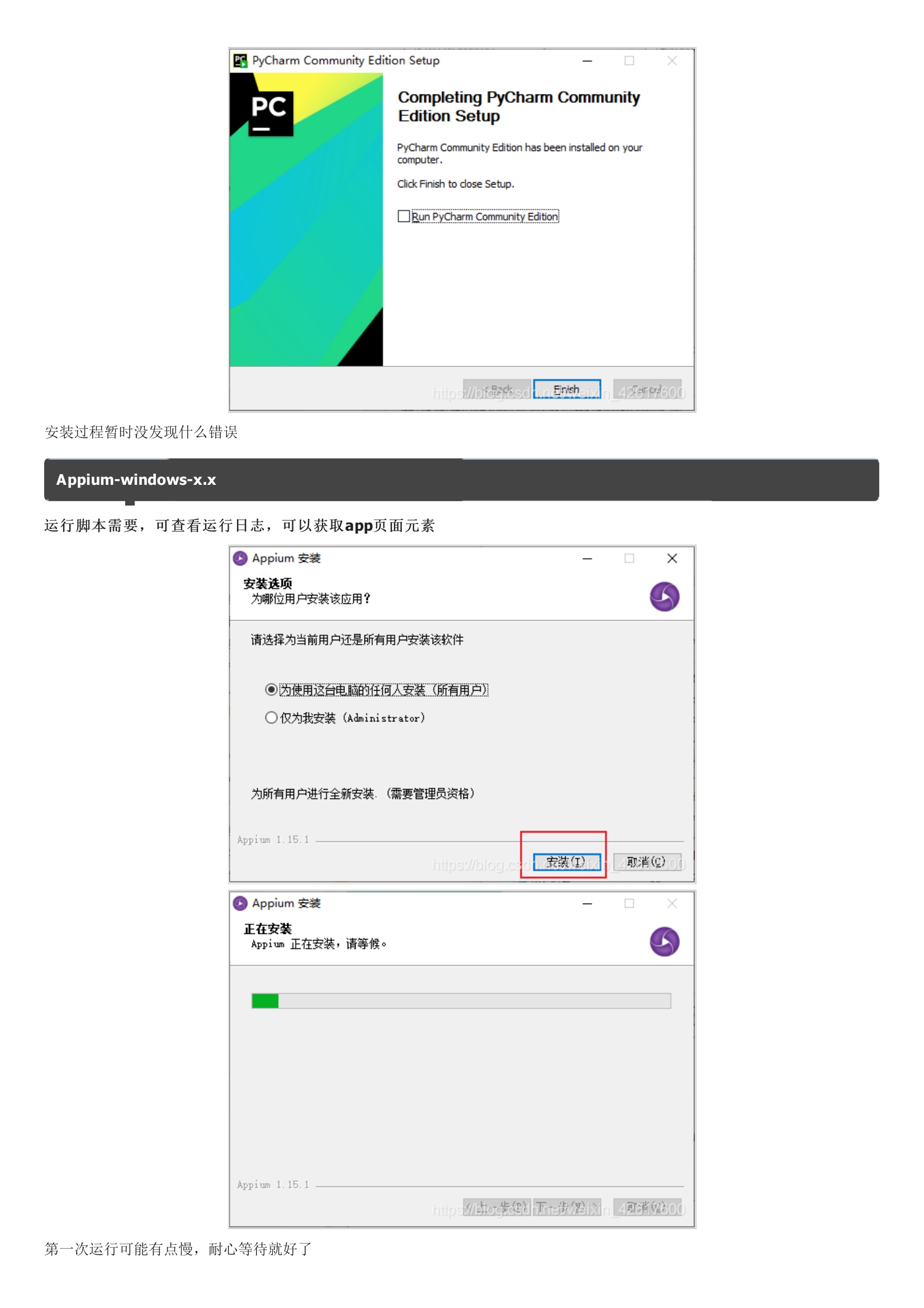Click the Appium-windows-x.x section heading
The width and height of the screenshot is (924, 1308).
(136, 480)
